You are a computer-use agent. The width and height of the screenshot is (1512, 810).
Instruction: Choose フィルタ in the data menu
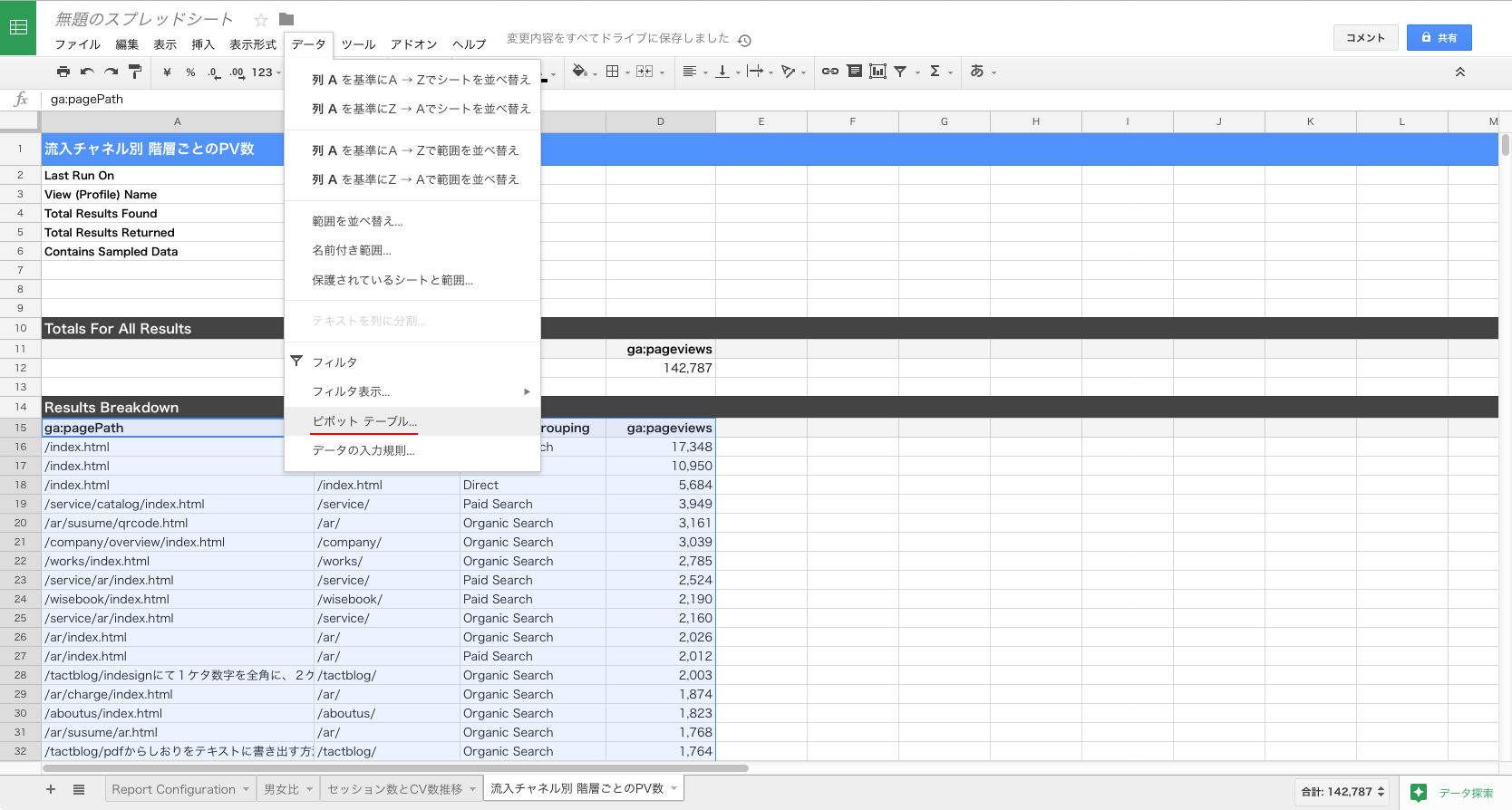[x=412, y=362]
